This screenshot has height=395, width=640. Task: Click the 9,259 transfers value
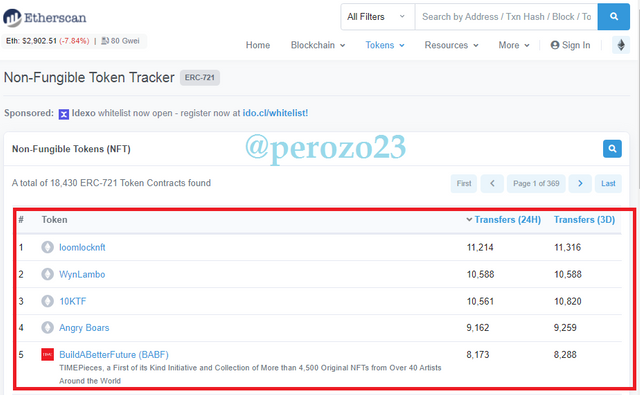[x=565, y=328]
